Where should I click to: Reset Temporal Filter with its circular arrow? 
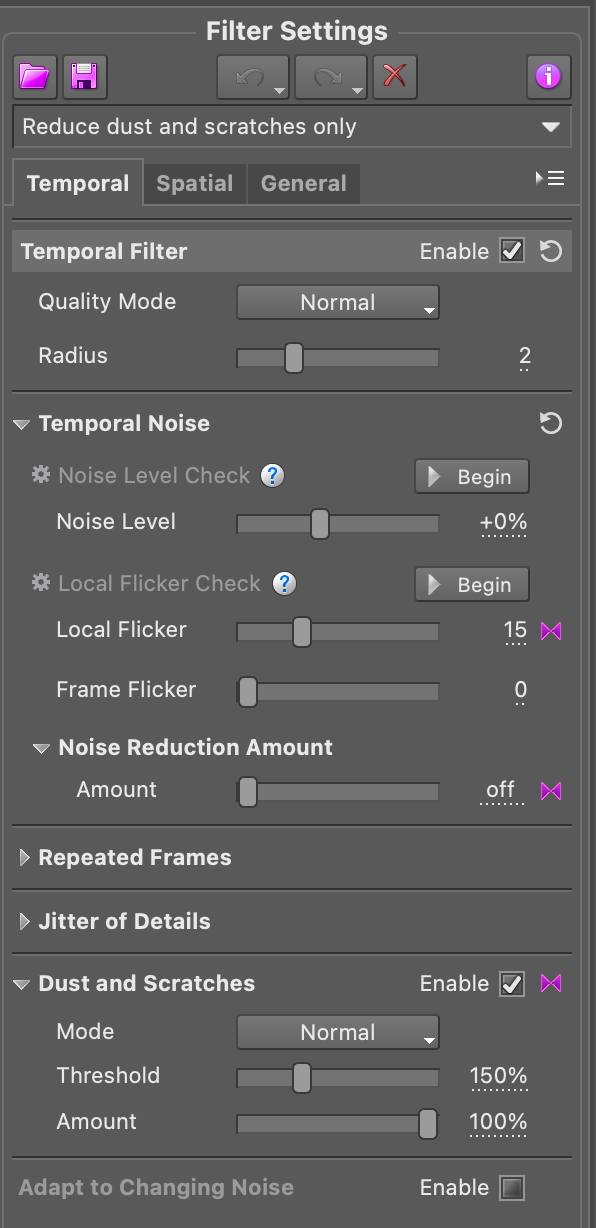coord(551,252)
